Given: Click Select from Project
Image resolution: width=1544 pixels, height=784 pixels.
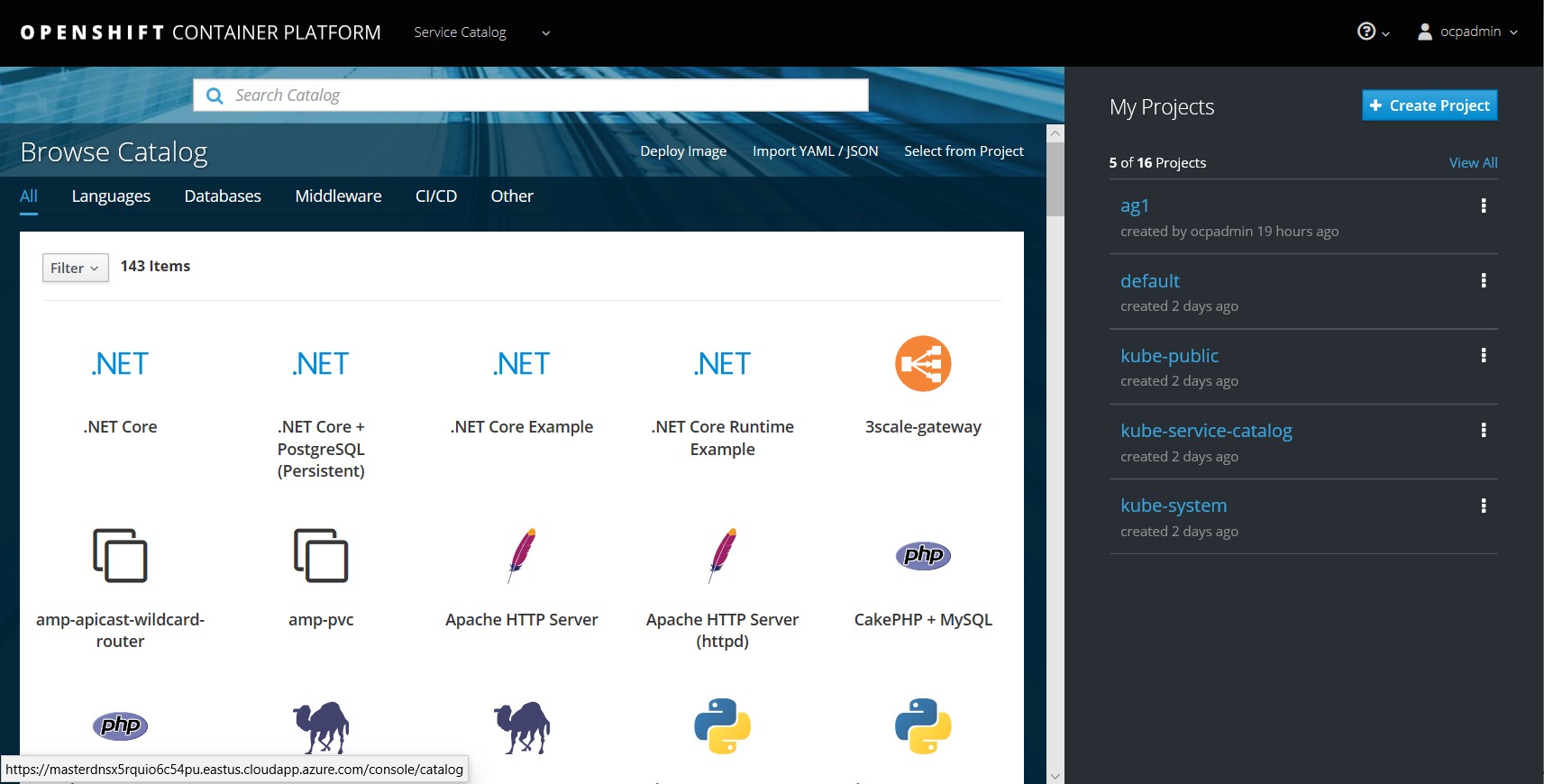Looking at the screenshot, I should [964, 151].
